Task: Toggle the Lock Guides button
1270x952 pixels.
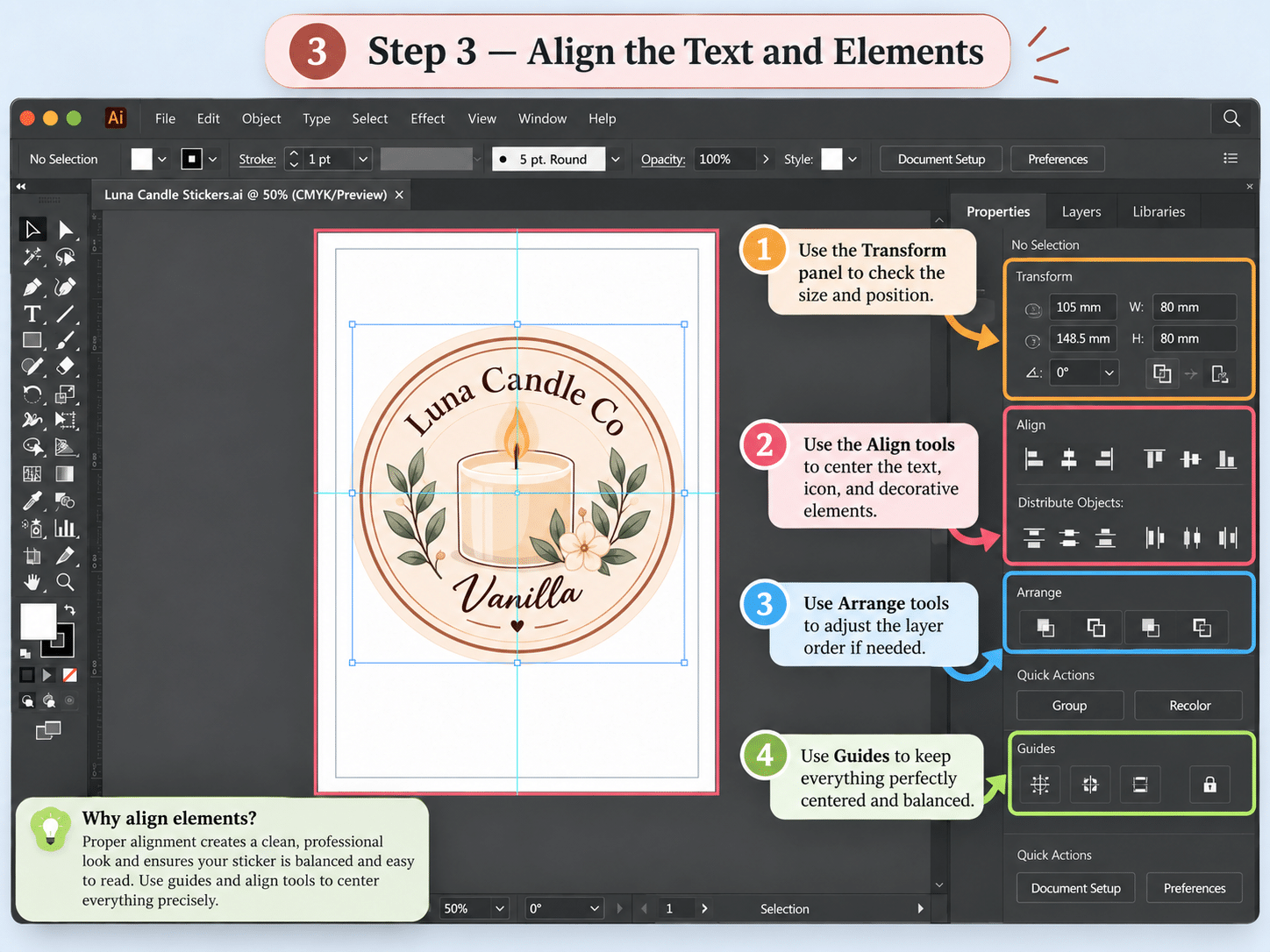Action: click(1209, 785)
